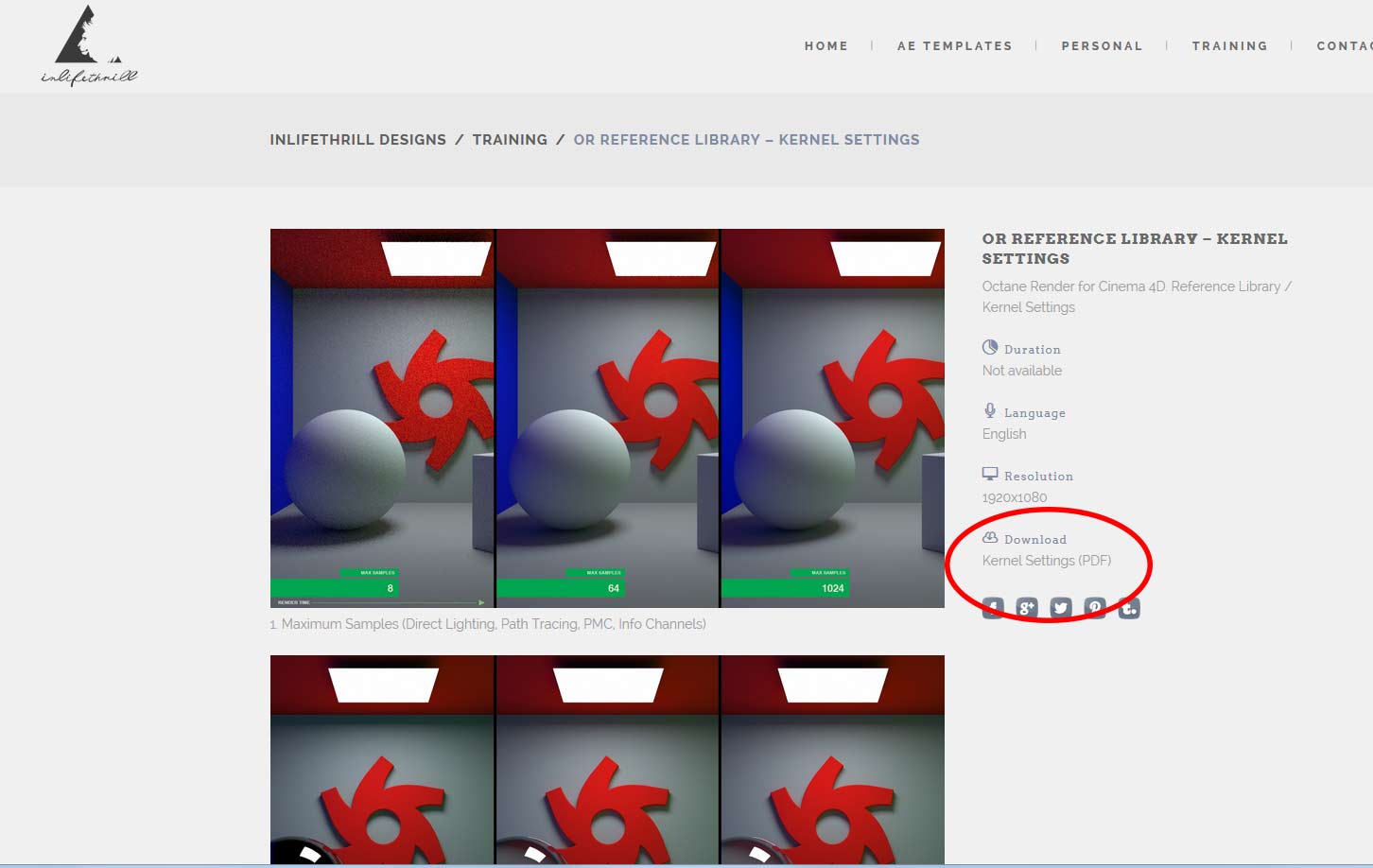Share via the Google Plus icon

tap(1027, 608)
